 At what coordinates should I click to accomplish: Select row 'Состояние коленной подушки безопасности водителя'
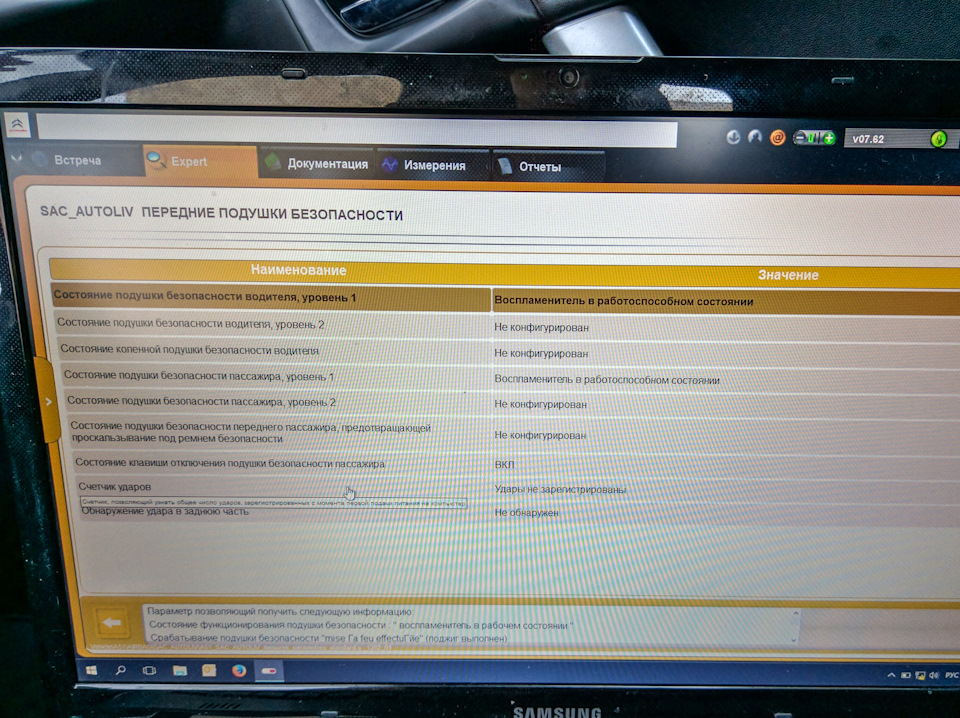(510, 351)
